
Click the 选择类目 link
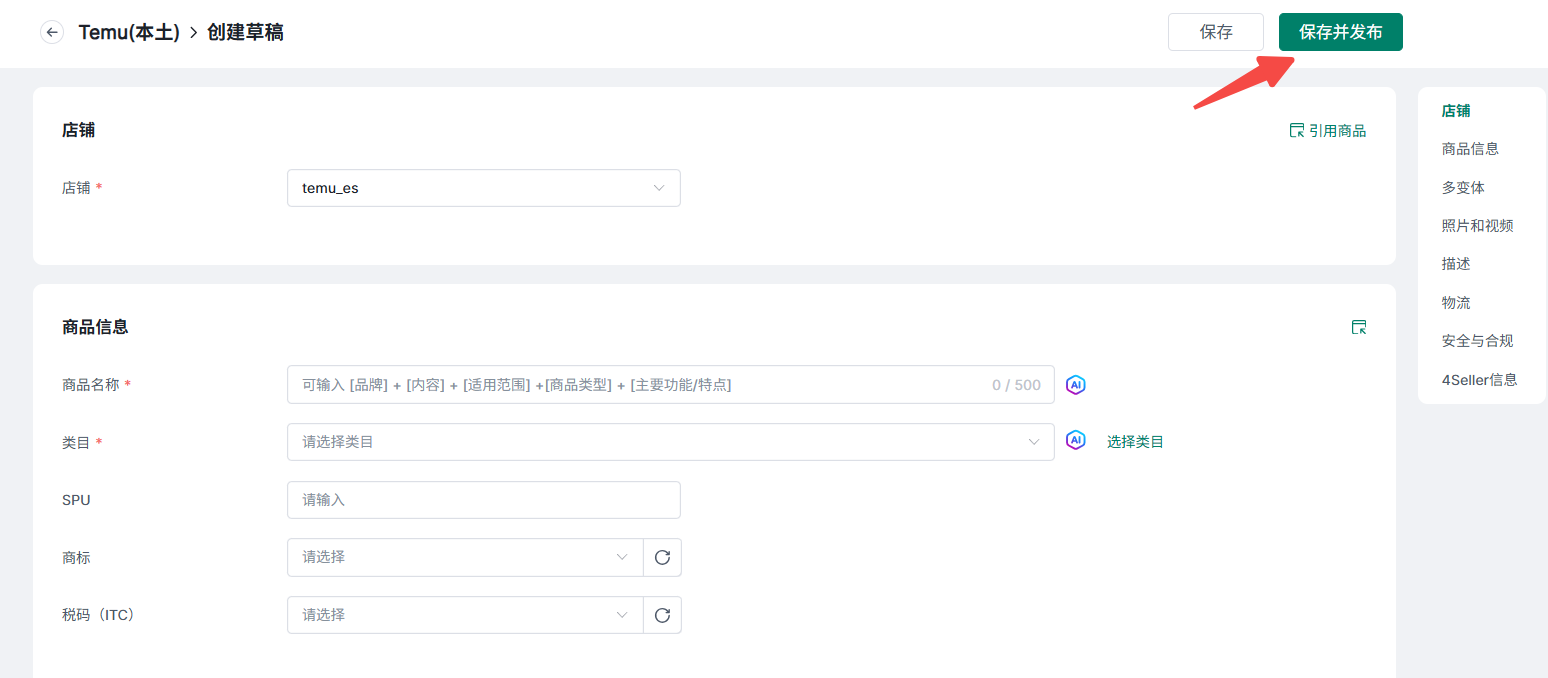click(x=1135, y=441)
